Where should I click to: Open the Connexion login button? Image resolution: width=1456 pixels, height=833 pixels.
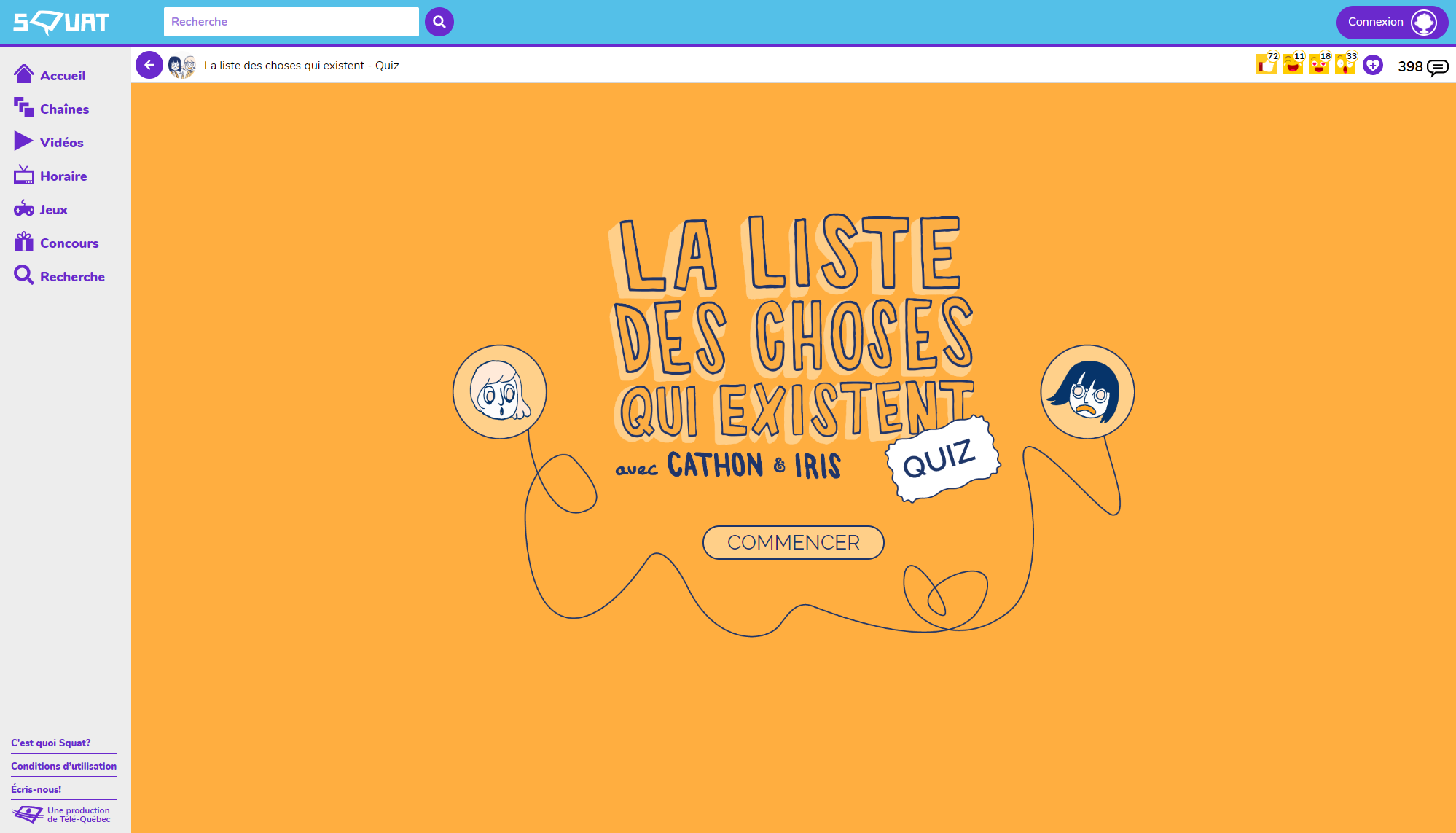1392,22
